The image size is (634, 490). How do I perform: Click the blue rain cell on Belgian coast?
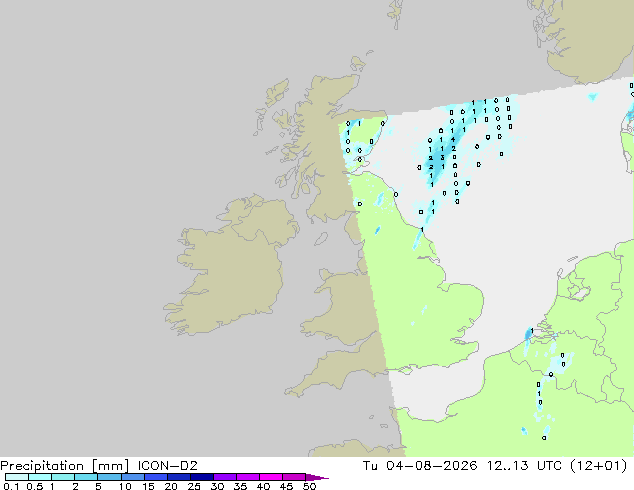(x=528, y=334)
